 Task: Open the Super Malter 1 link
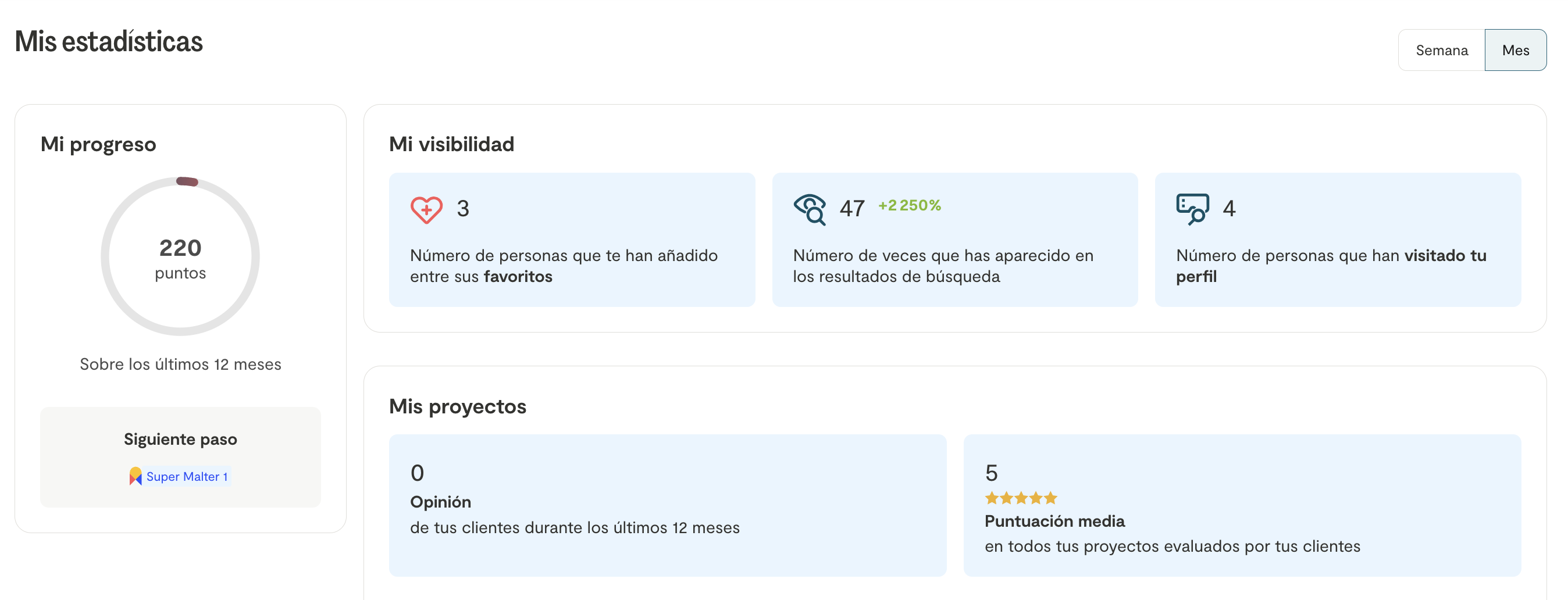click(187, 477)
